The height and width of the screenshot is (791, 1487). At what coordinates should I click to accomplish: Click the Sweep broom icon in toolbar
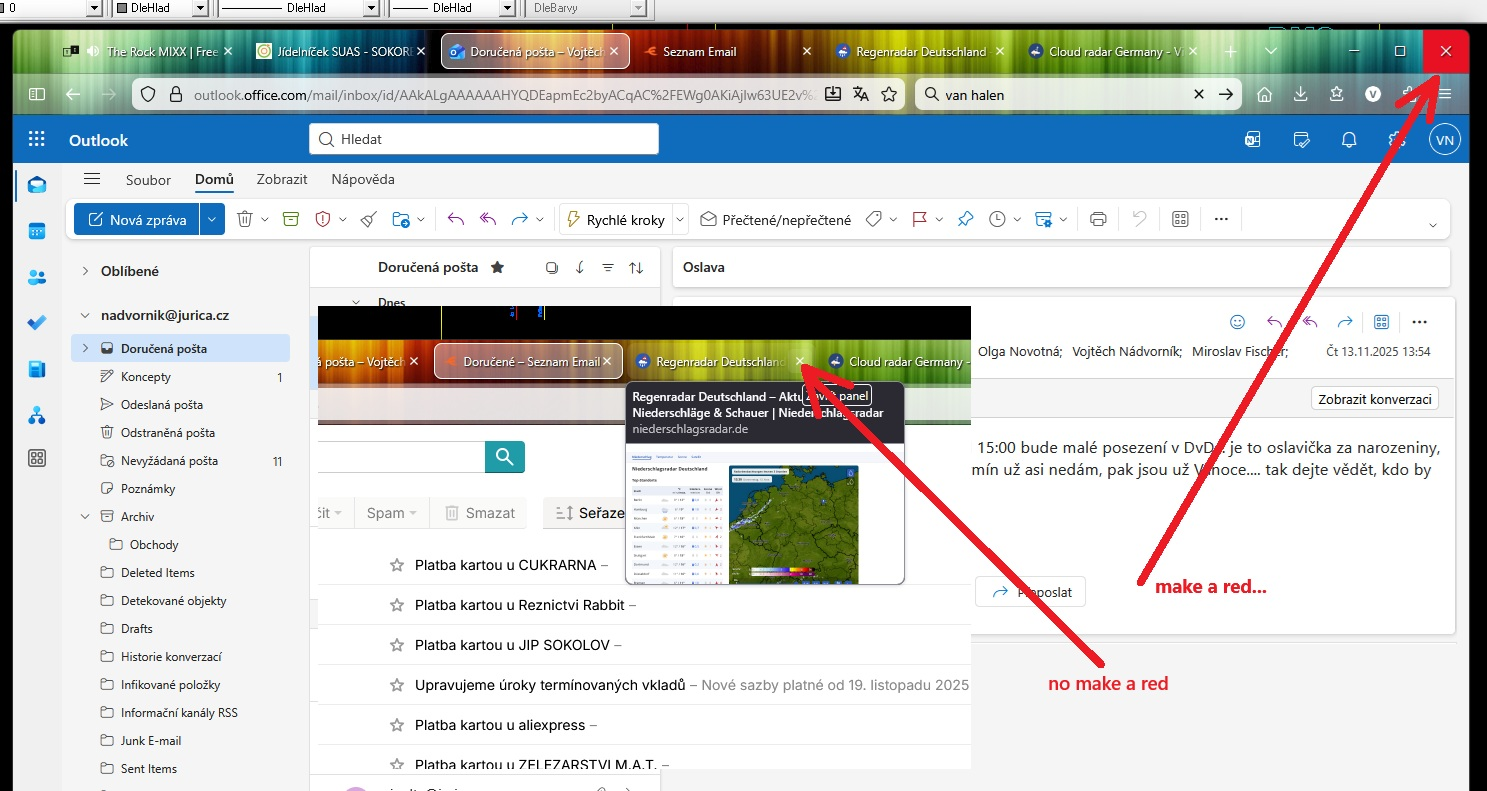pos(368,219)
